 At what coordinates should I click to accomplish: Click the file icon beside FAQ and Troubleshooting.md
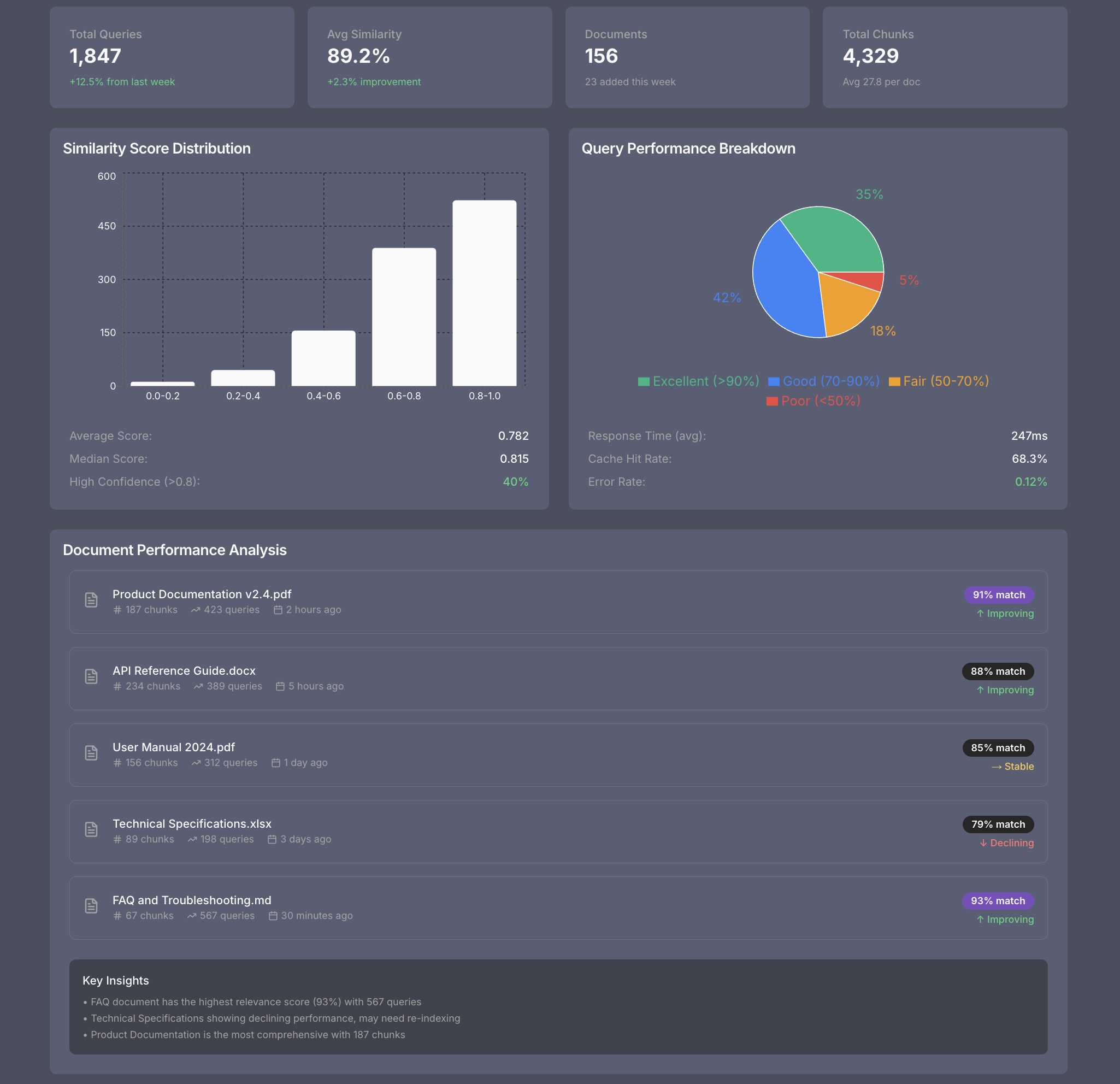point(91,906)
